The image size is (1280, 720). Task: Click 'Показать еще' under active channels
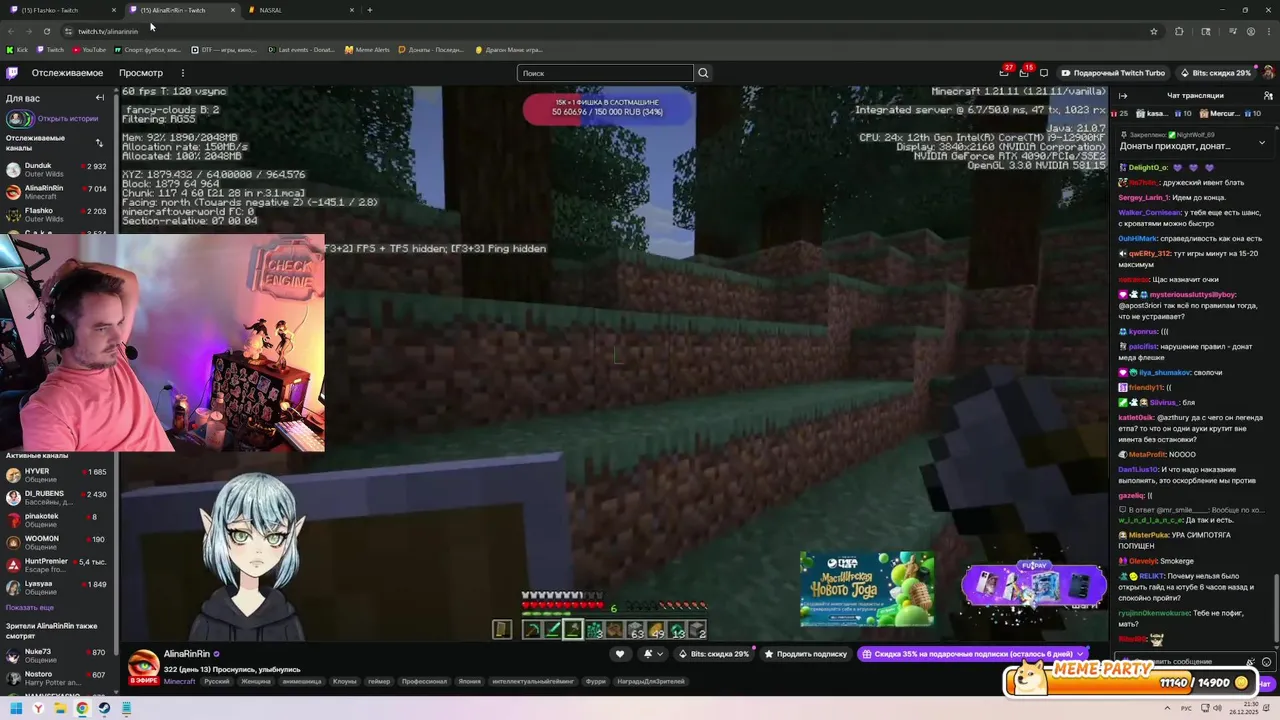click(30, 607)
